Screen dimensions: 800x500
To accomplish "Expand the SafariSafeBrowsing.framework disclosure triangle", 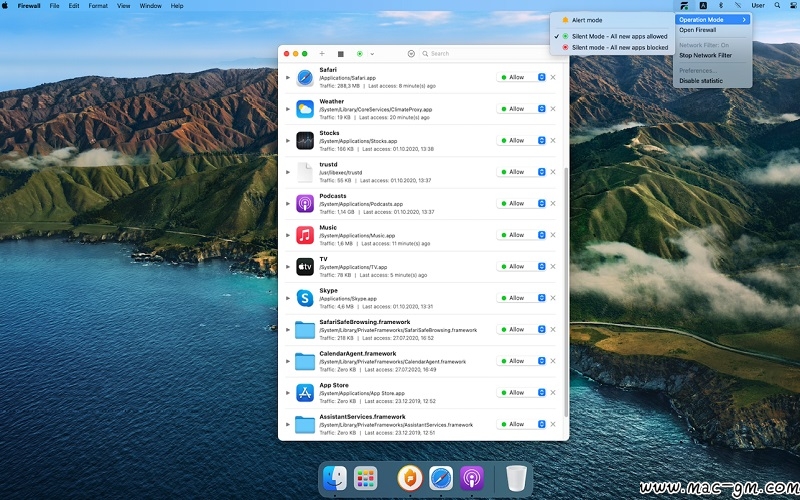I will [288, 330].
